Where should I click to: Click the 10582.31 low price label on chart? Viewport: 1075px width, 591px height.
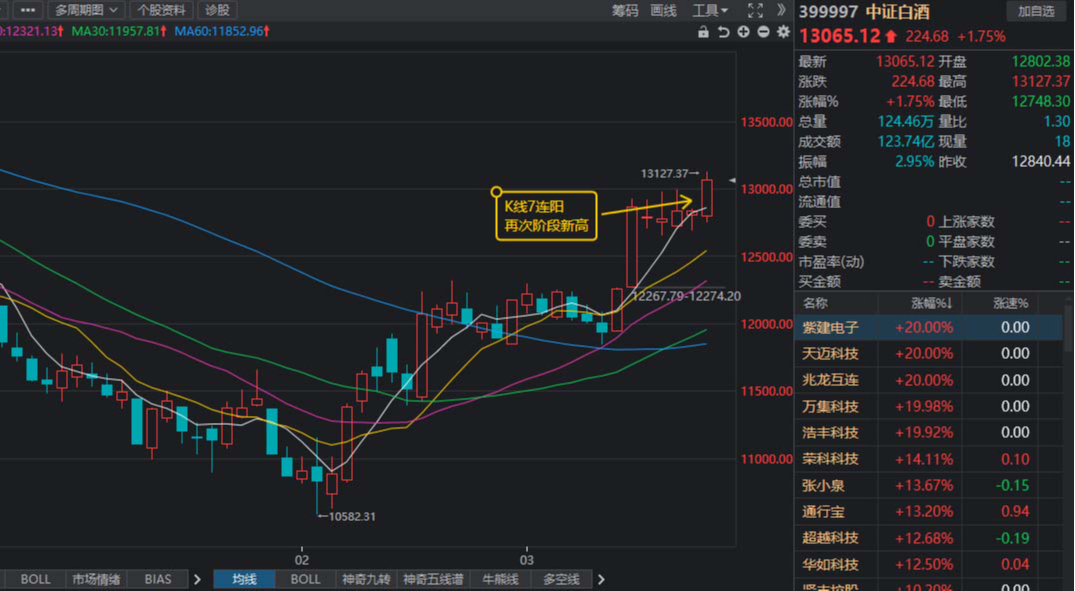352,516
